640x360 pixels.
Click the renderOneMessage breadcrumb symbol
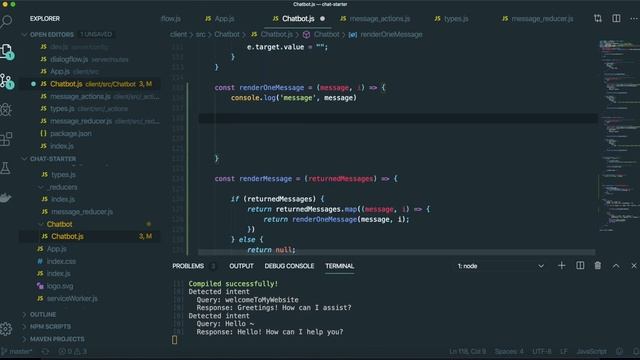coord(391,35)
